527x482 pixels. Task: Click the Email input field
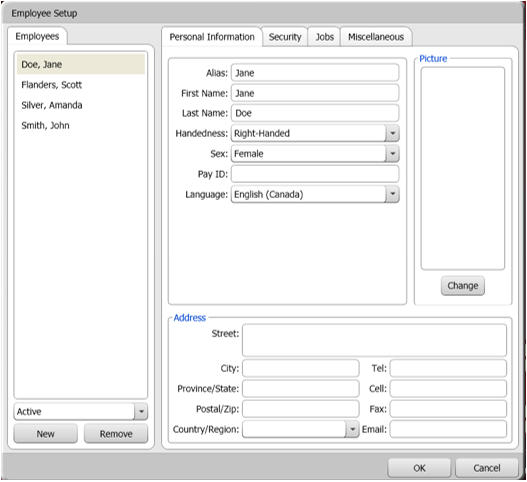pos(448,429)
